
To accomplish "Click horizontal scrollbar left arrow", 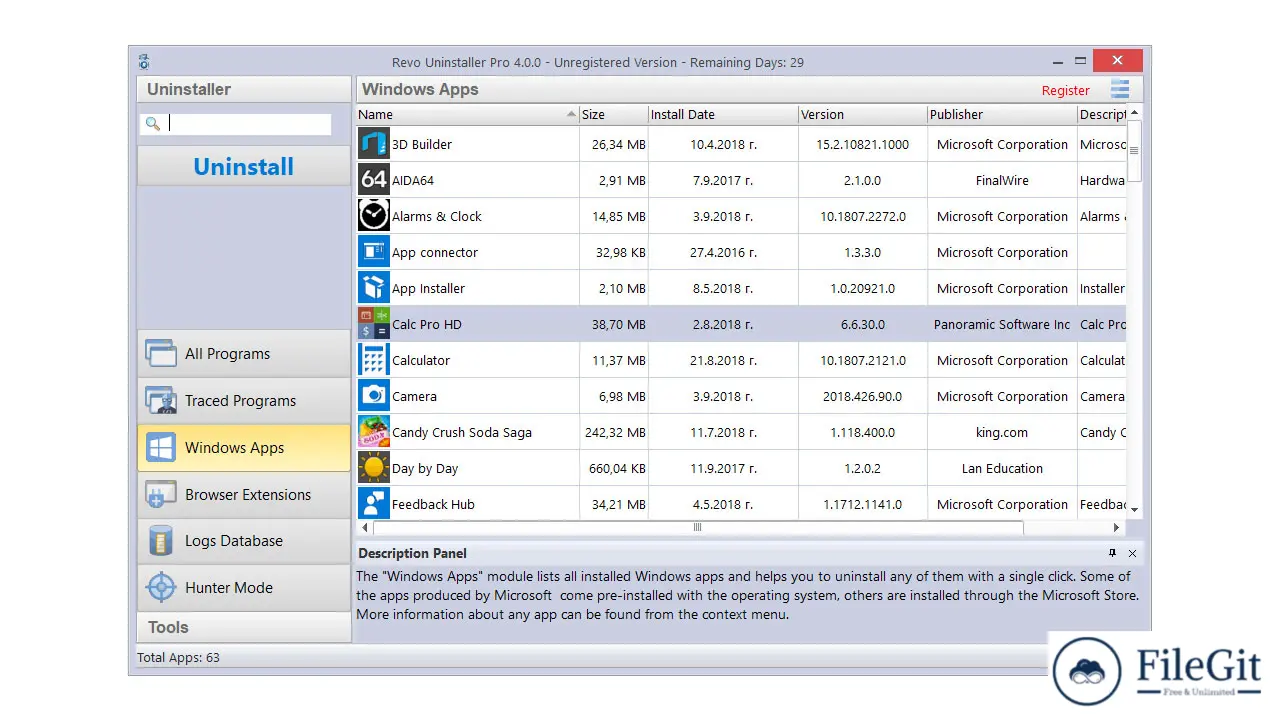I will (x=365, y=527).
